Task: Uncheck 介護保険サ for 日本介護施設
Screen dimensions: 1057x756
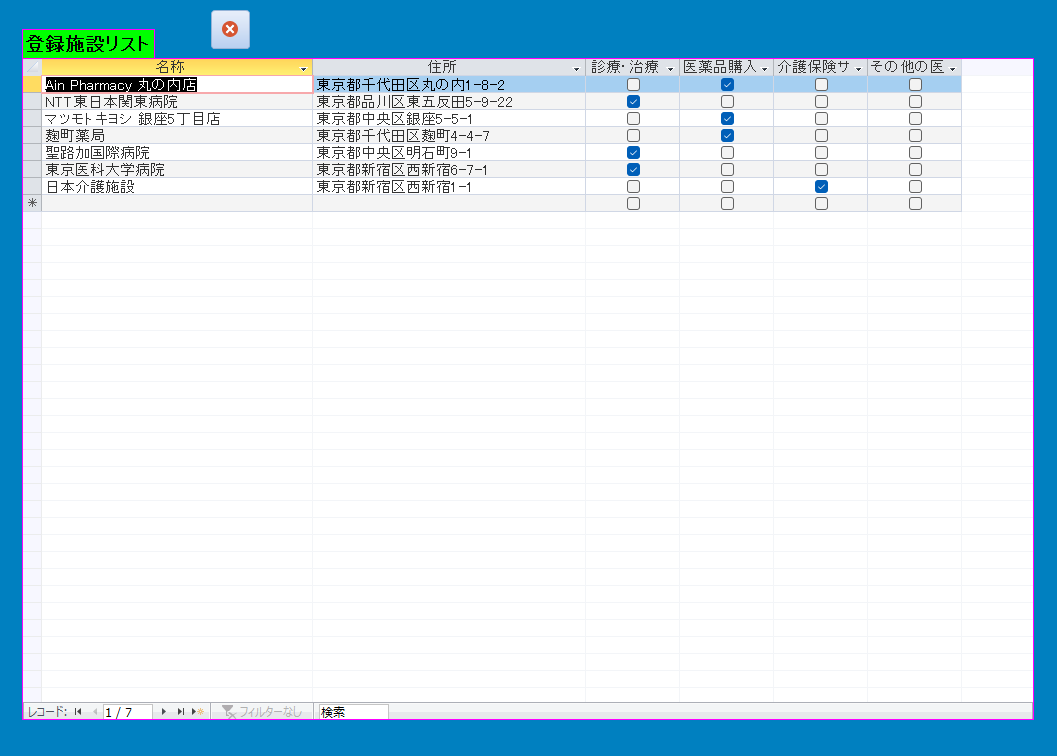Action: coord(821,186)
